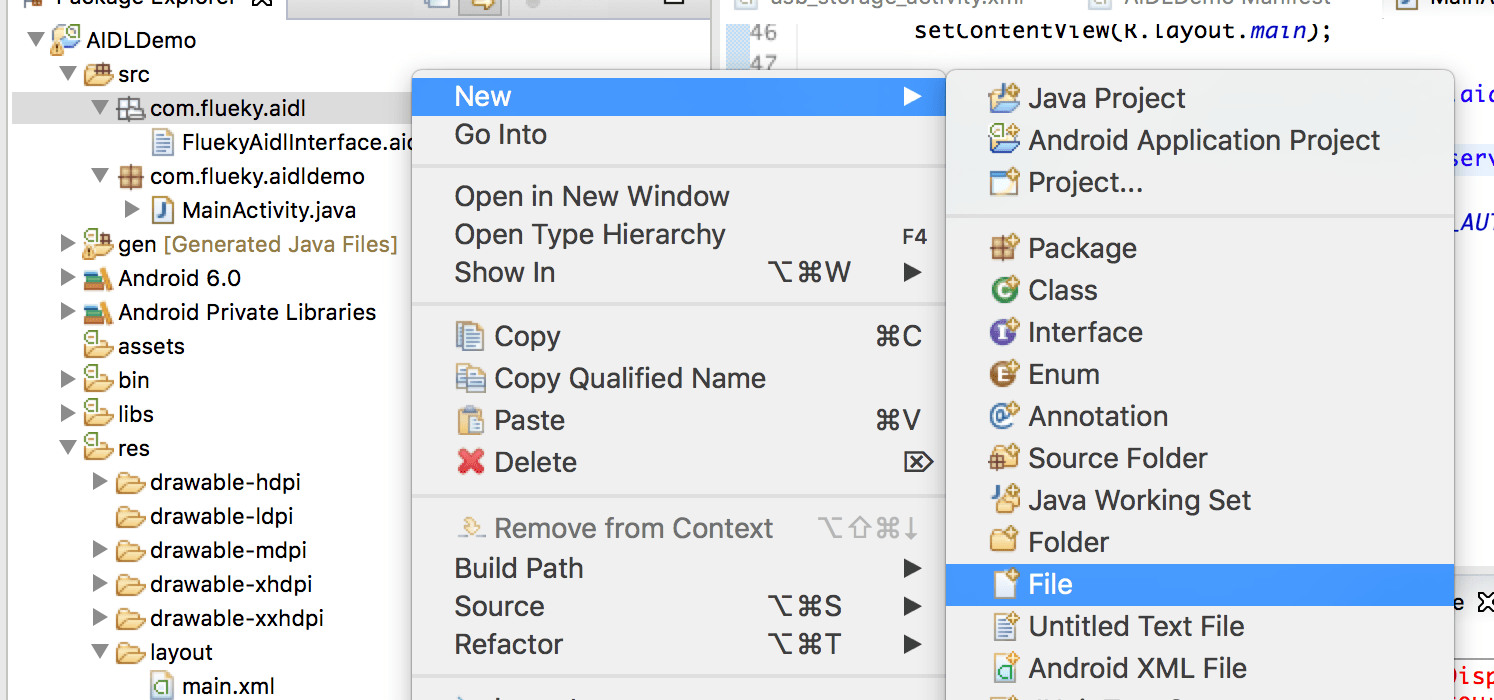1494x700 pixels.
Task: Select MainActivity.java in Package Explorer
Action: pyautogui.click(x=268, y=210)
